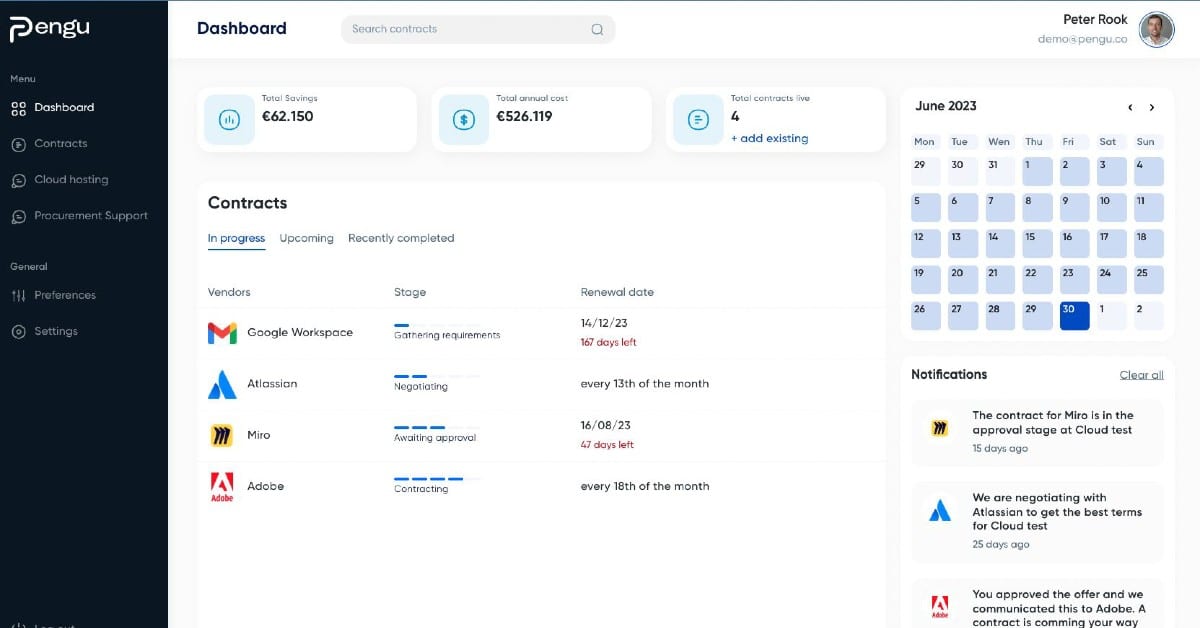This screenshot has width=1200, height=628.
Task: Click the add existing link
Action: pyautogui.click(x=769, y=138)
